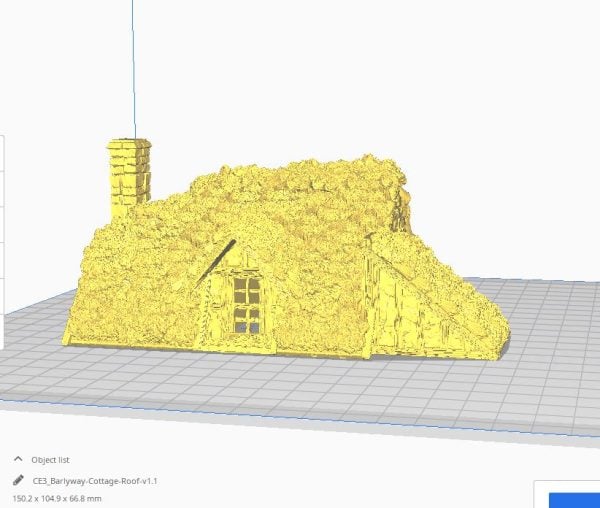Click the model dimensions text 150.2 x 104.9 x 66.8 mm
The width and height of the screenshot is (600, 508).
57,498
